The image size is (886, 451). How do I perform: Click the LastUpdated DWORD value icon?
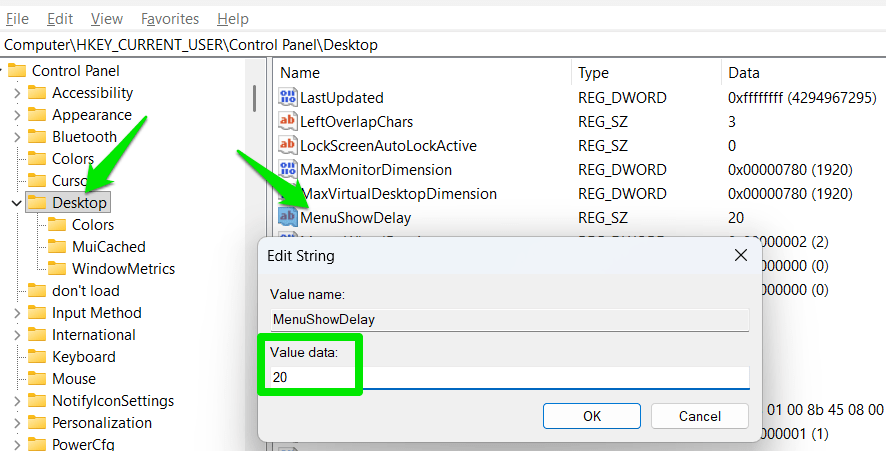288,98
